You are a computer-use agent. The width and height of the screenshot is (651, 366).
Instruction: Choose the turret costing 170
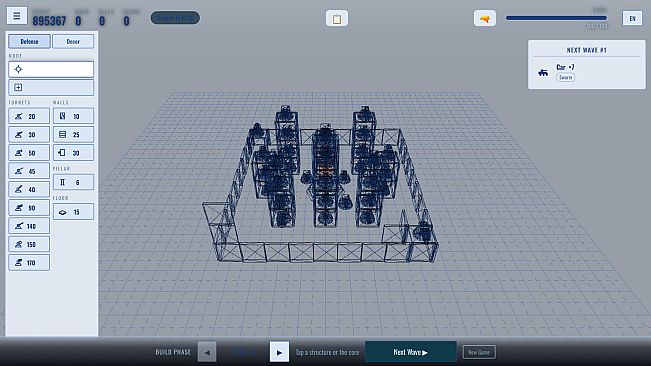[29, 263]
